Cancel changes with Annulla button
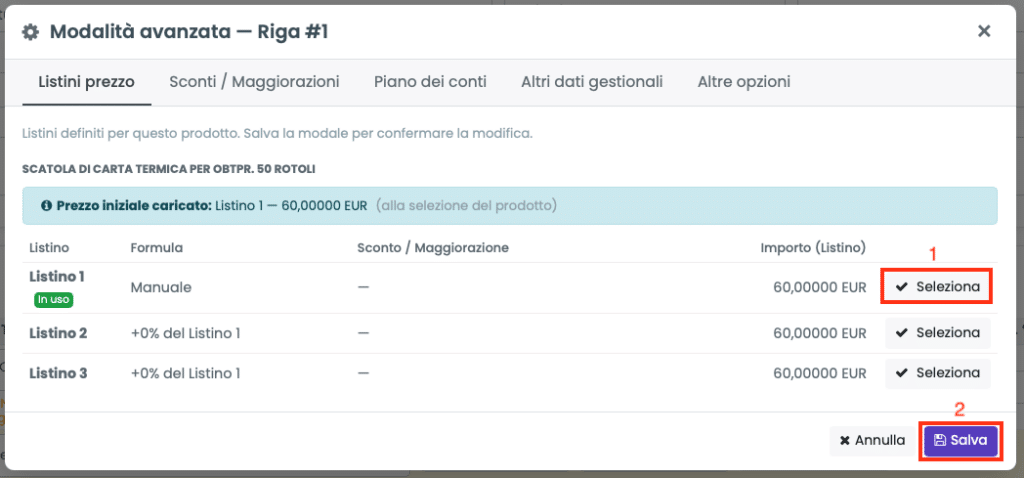Viewport: 1024px width, 478px height. [x=872, y=441]
